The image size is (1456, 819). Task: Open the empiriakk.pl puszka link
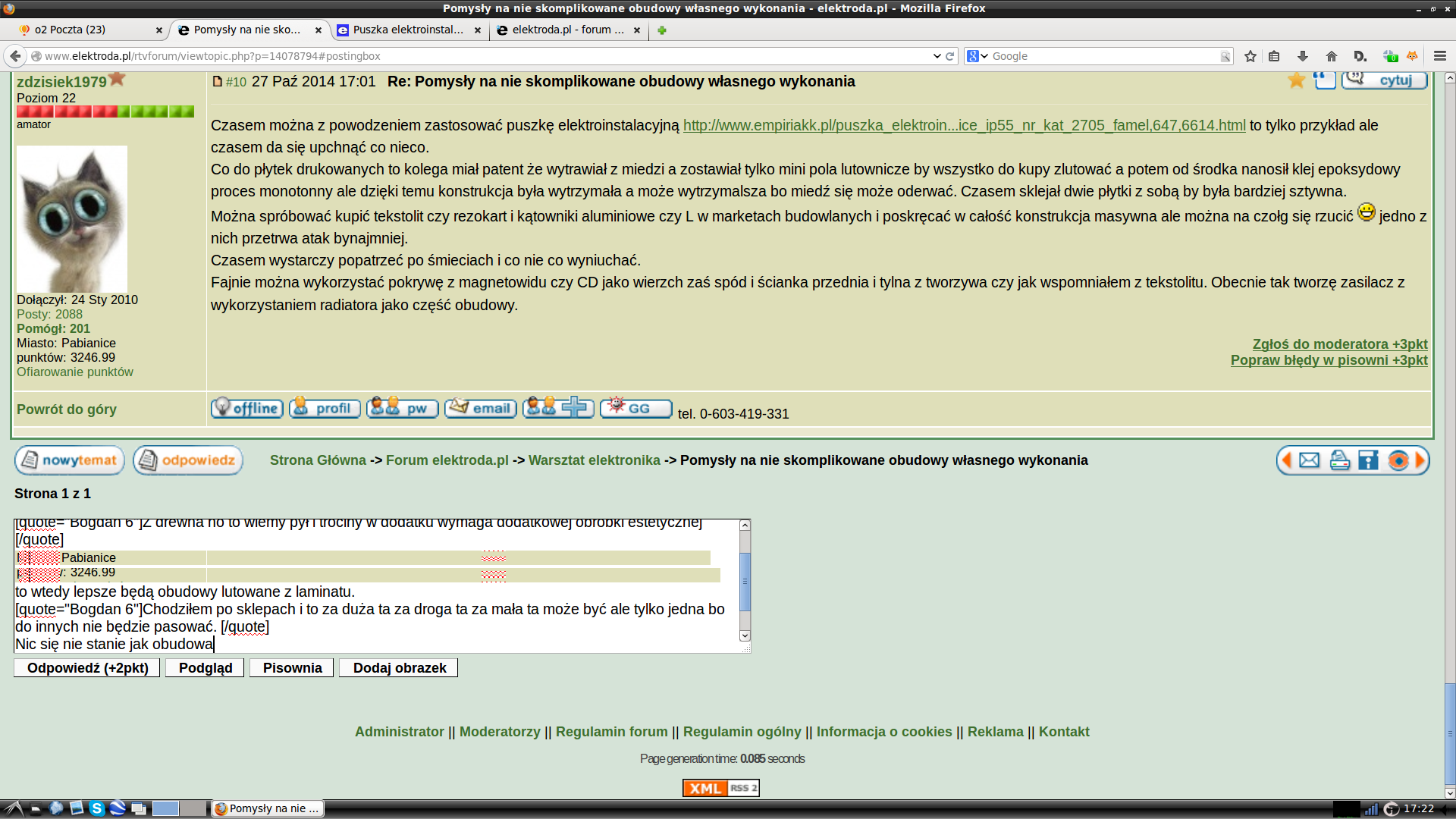[x=964, y=125]
